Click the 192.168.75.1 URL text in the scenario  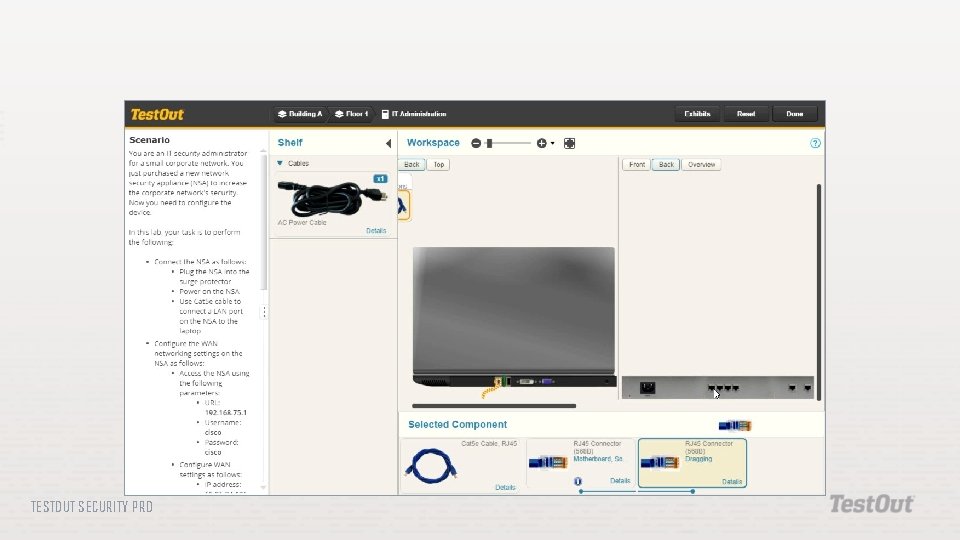pyautogui.click(x=226, y=413)
